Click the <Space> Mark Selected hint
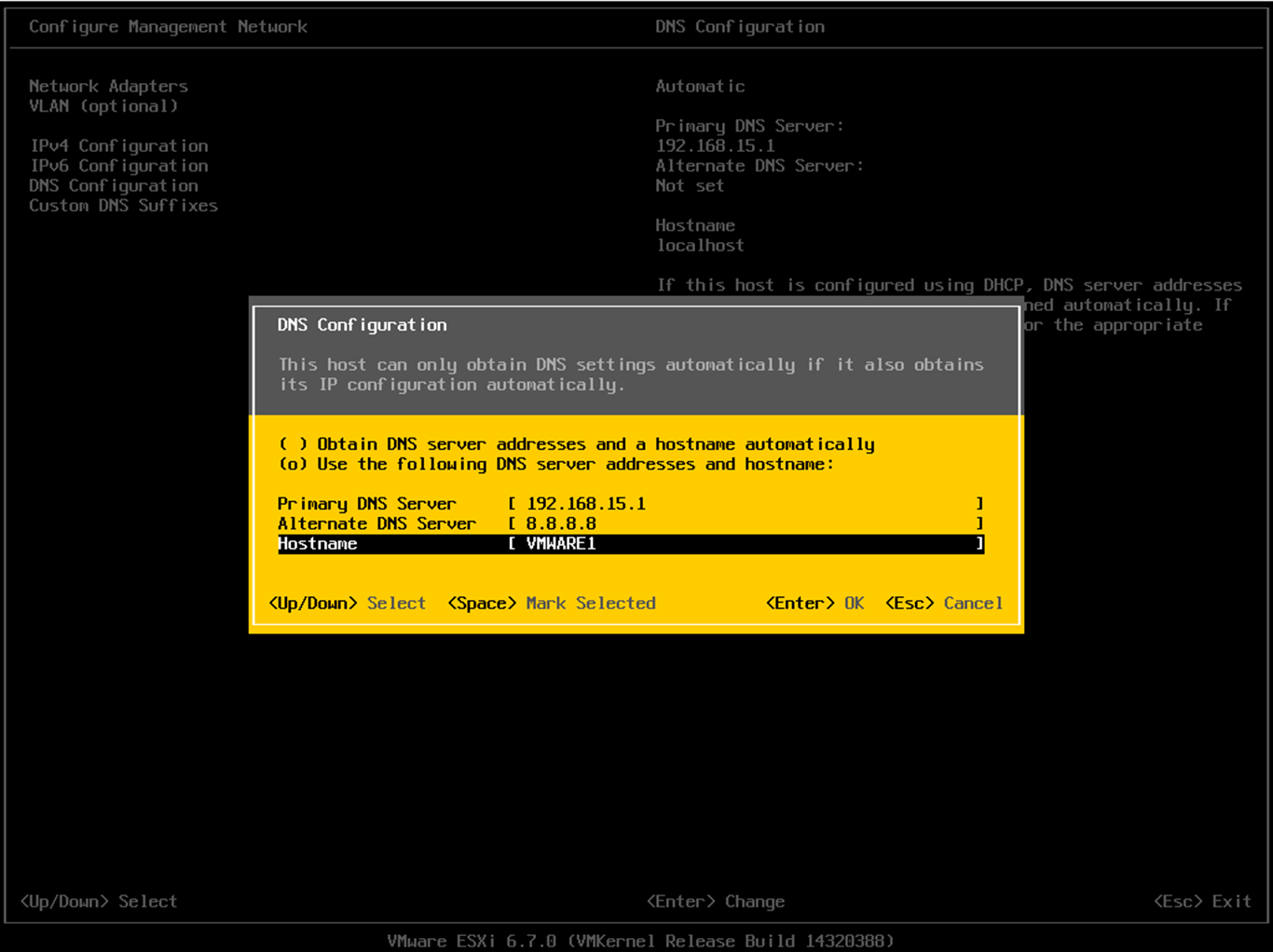This screenshot has width=1273, height=952. coord(552,604)
